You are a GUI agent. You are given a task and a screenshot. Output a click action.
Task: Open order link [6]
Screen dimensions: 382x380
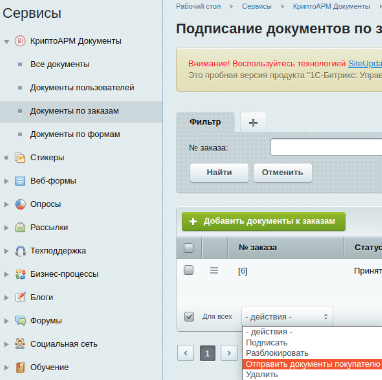pos(243,271)
